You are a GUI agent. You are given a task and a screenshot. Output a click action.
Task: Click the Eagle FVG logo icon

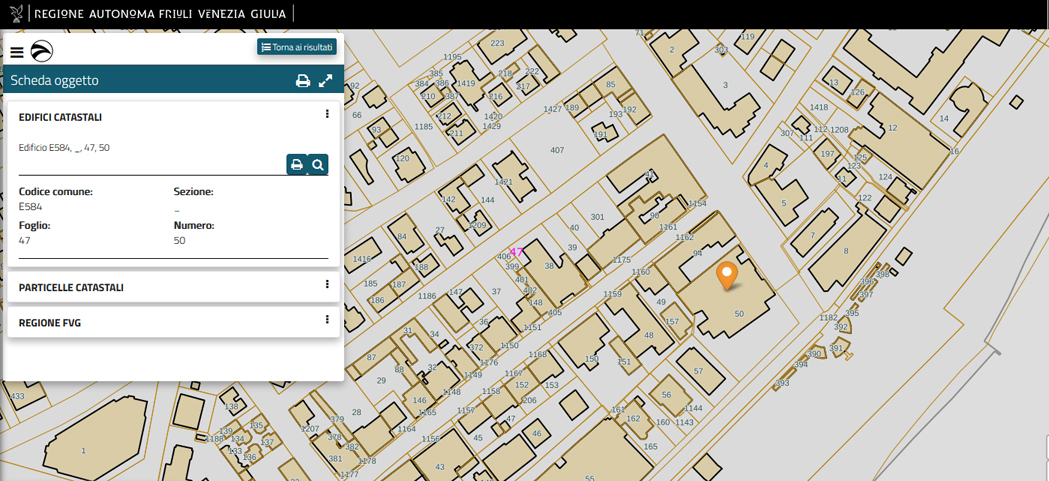[x=42, y=52]
